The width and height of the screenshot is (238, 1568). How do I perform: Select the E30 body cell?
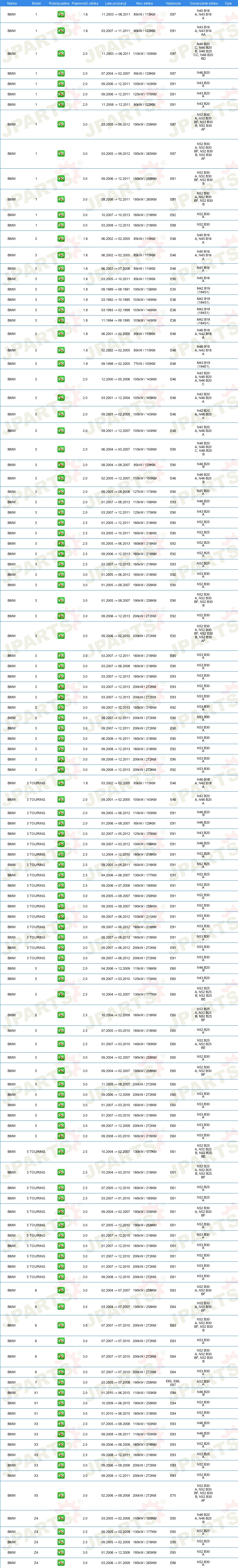tap(173, 290)
